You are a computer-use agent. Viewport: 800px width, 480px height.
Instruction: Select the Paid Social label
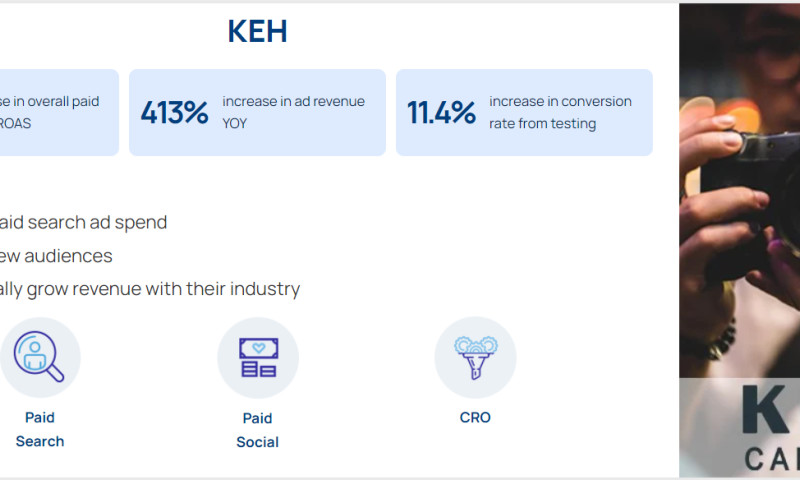pyautogui.click(x=258, y=430)
